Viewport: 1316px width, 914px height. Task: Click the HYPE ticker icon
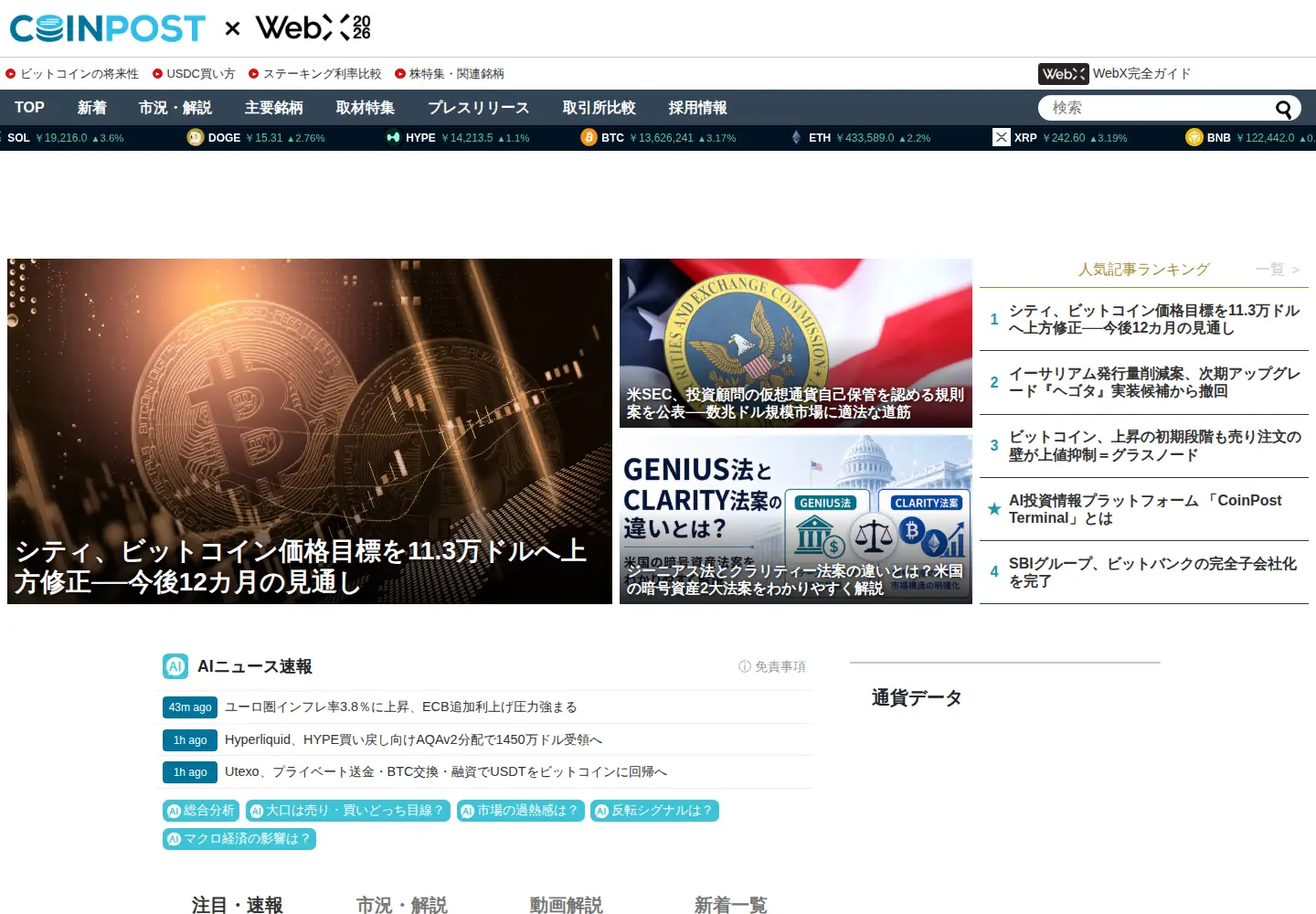[393, 138]
